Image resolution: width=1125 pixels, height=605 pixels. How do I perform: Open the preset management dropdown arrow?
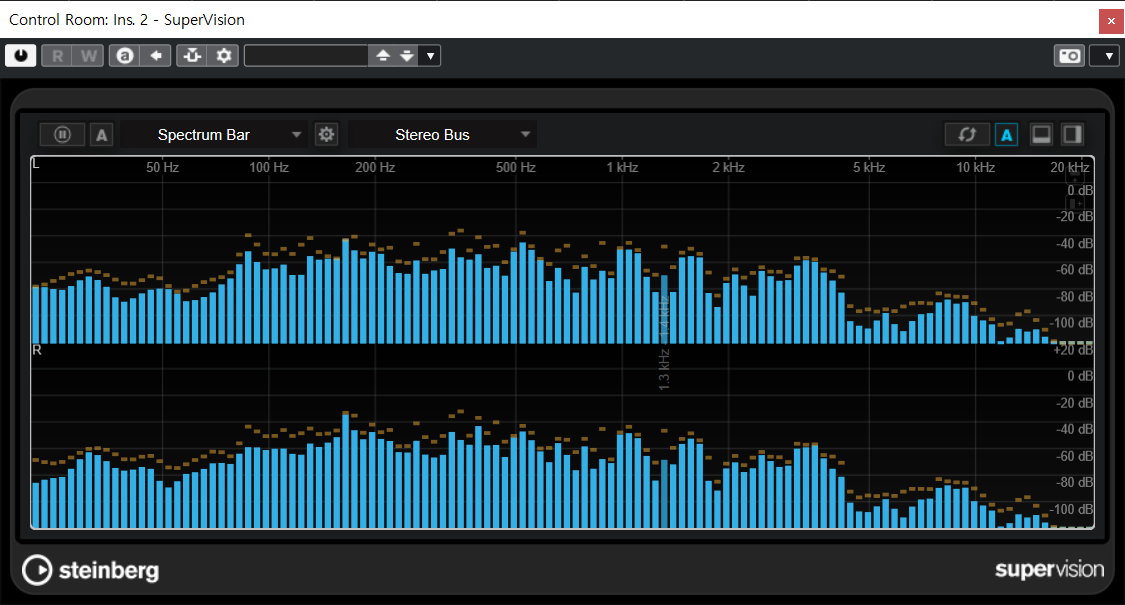pos(430,56)
